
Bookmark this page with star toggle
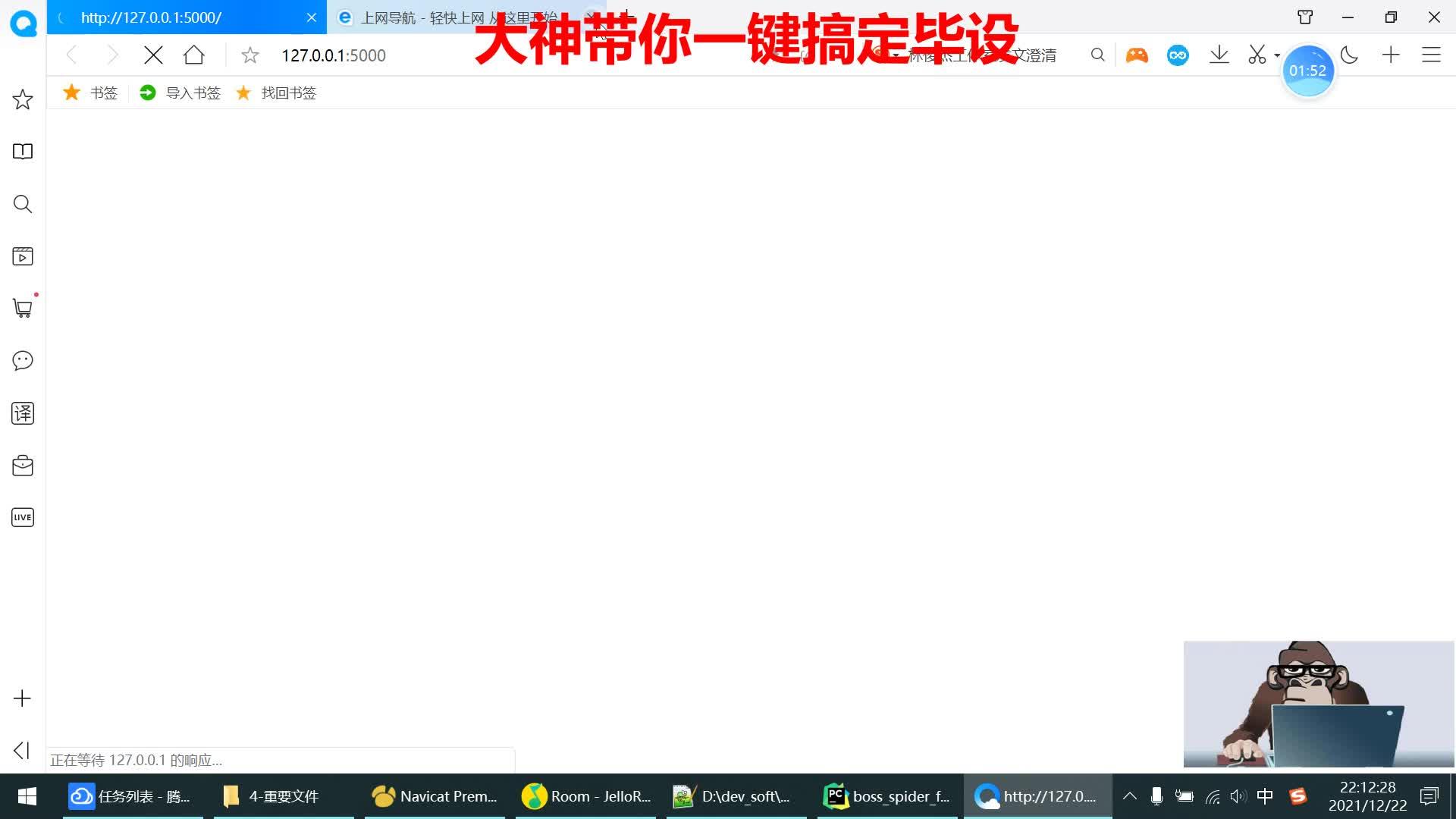[x=250, y=55]
